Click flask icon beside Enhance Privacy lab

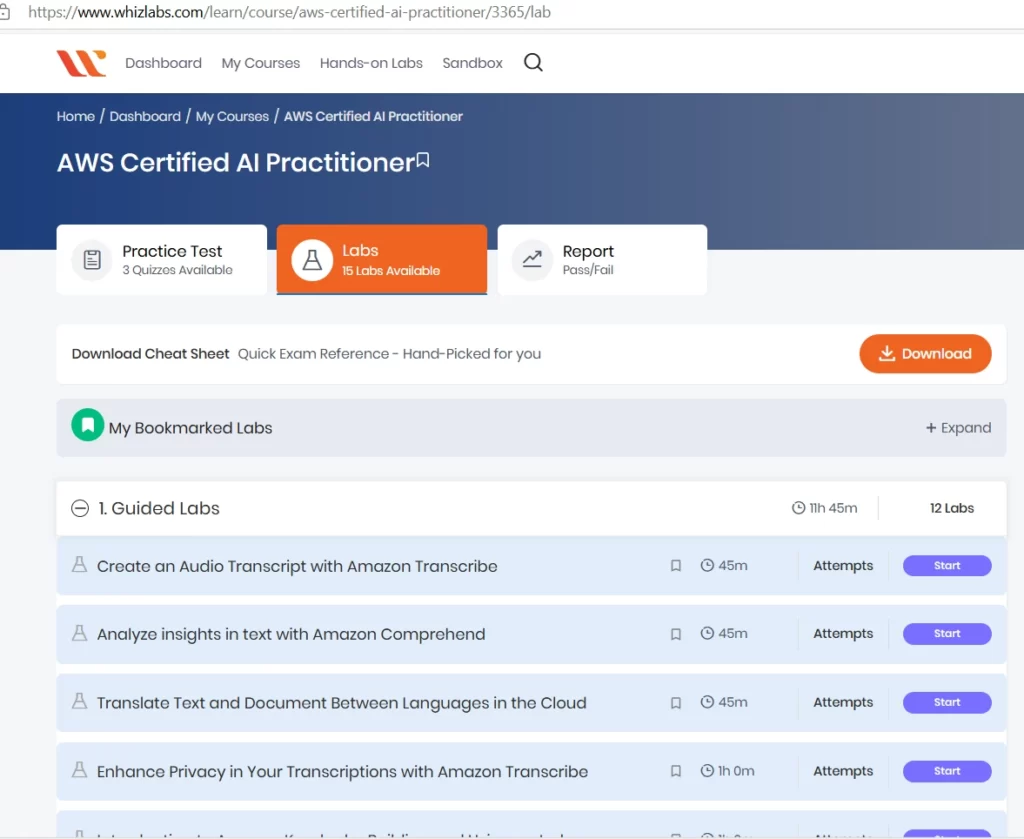pyautogui.click(x=80, y=770)
